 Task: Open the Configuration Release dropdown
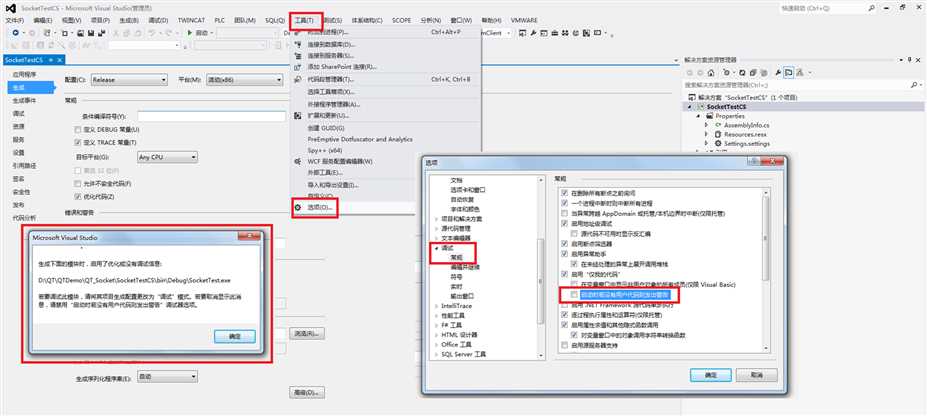(x=129, y=80)
